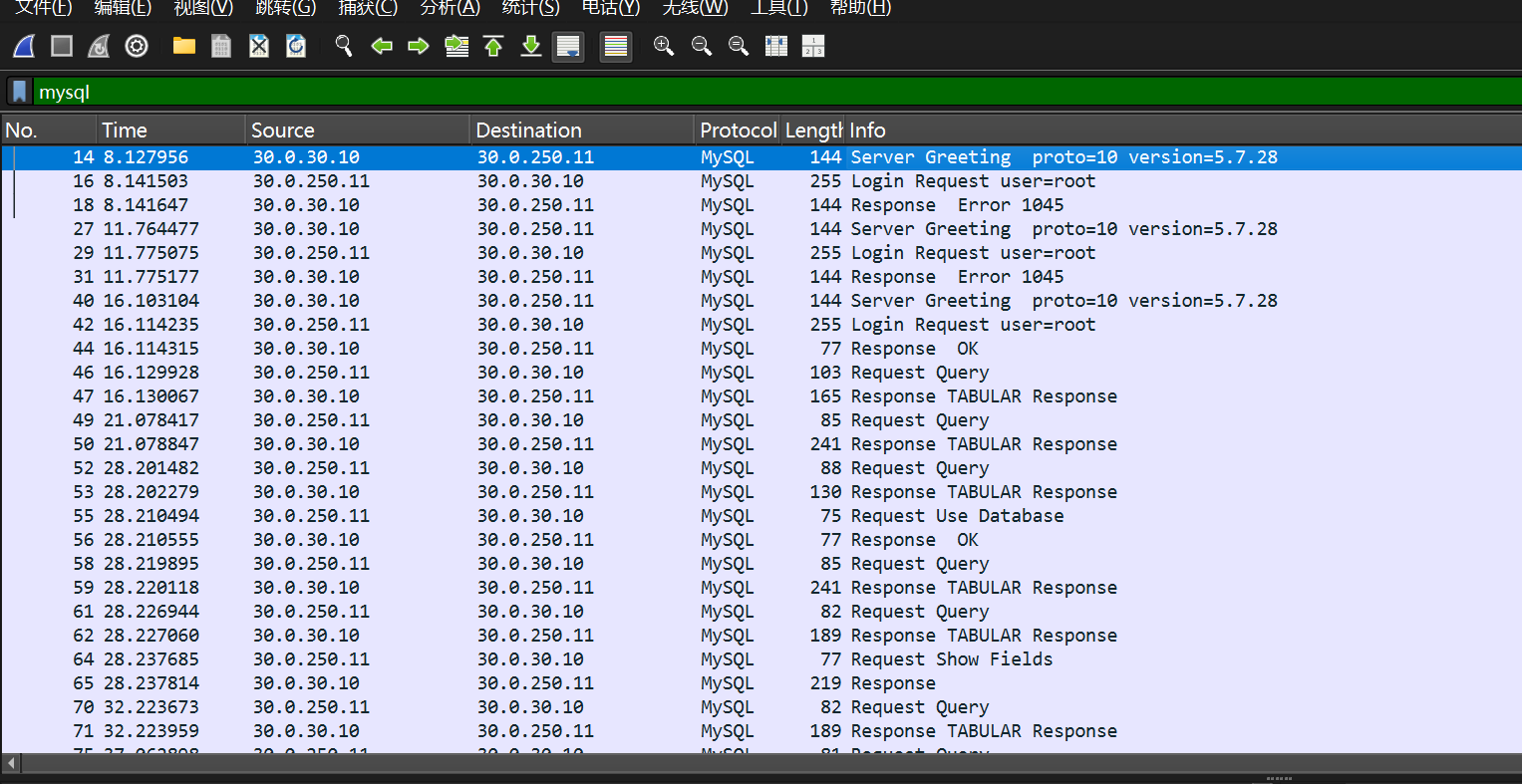1522x784 pixels.
Task: Start capture with the shark fin icon
Action: pyautogui.click(x=24, y=46)
